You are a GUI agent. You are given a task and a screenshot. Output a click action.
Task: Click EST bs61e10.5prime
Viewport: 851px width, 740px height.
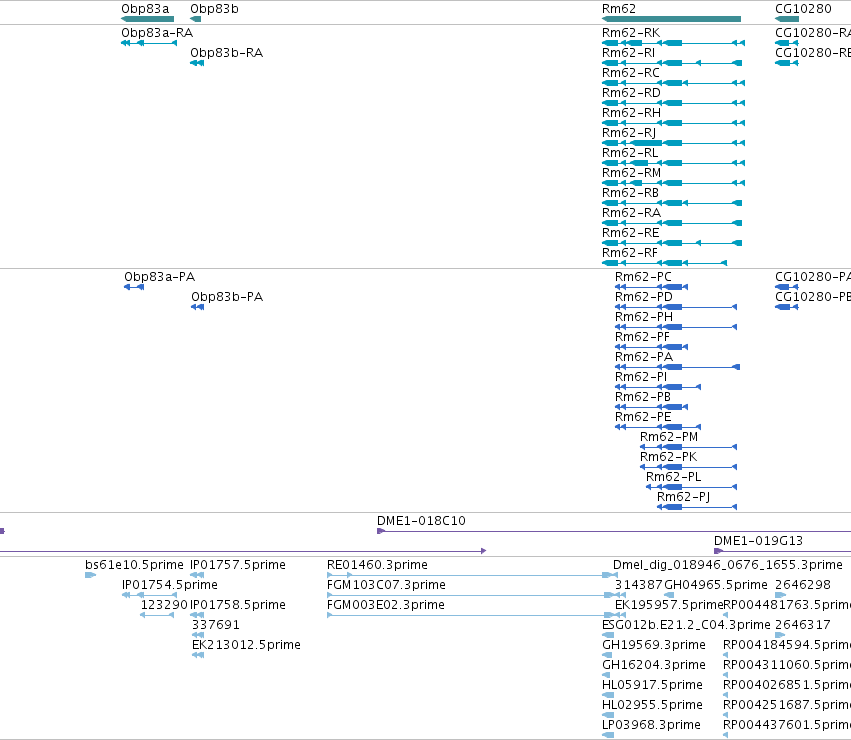click(x=134, y=565)
